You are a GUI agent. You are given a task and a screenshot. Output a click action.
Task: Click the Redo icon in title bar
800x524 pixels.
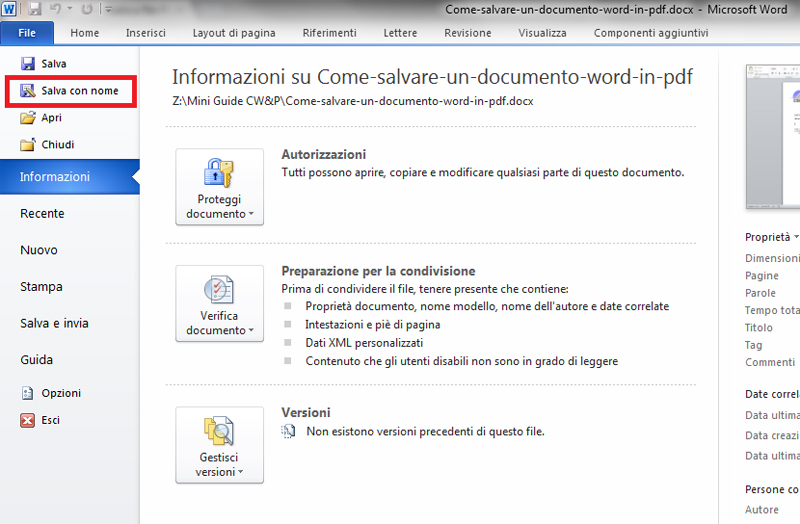click(x=87, y=9)
